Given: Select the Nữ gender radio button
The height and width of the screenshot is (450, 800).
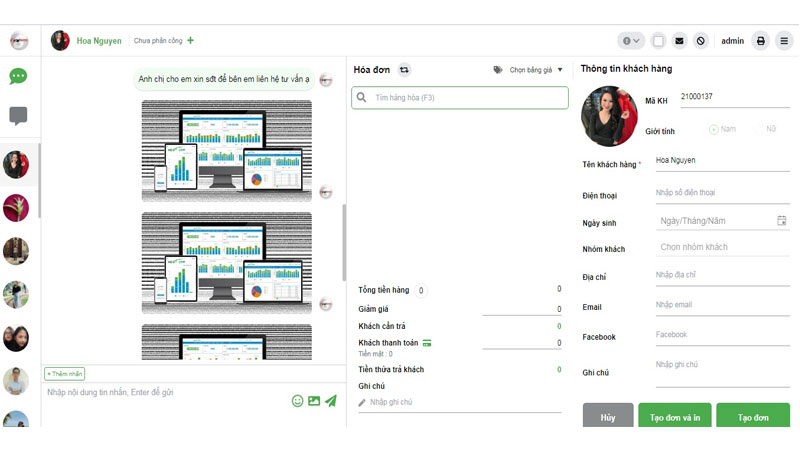Looking at the screenshot, I should coord(759,129).
